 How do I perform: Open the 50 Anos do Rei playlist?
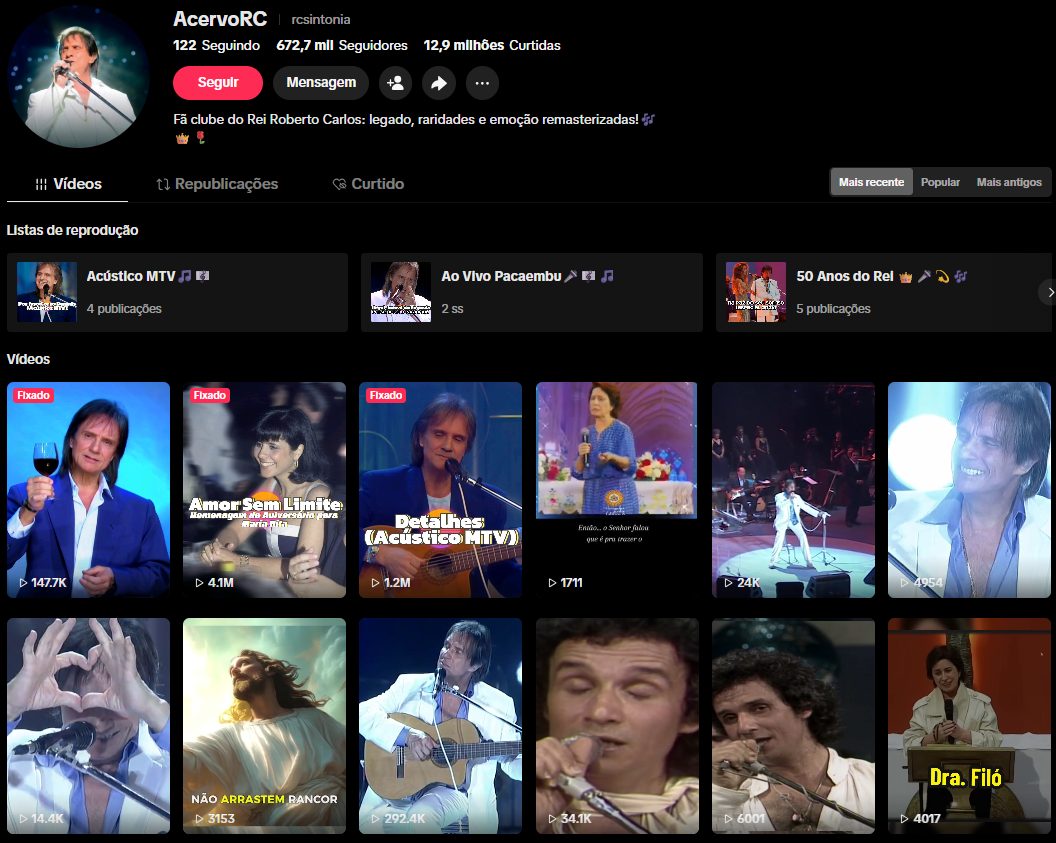click(883, 292)
